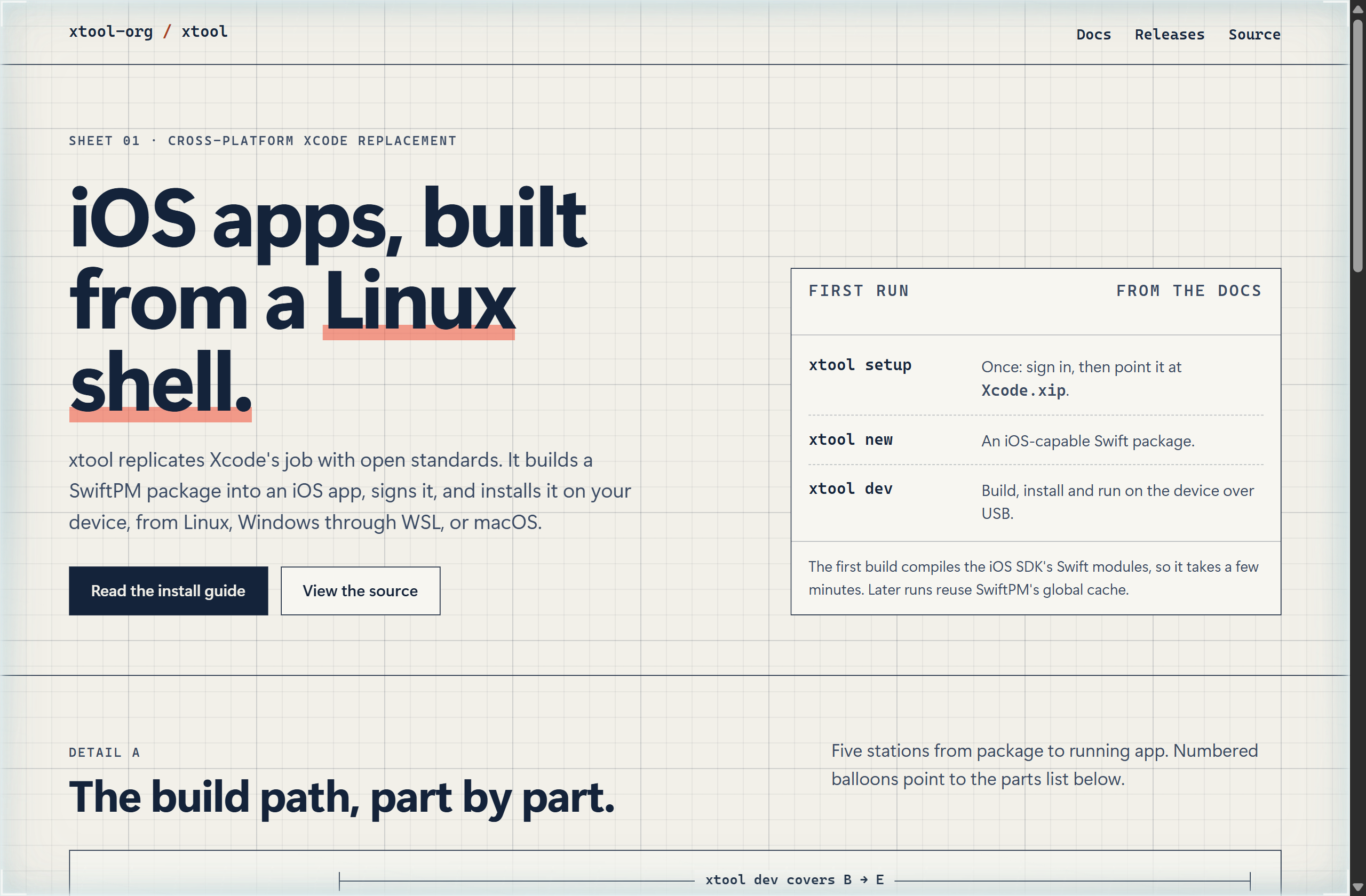Image resolution: width=1366 pixels, height=896 pixels.
Task: Open the Releases navigation link
Action: (x=1169, y=35)
